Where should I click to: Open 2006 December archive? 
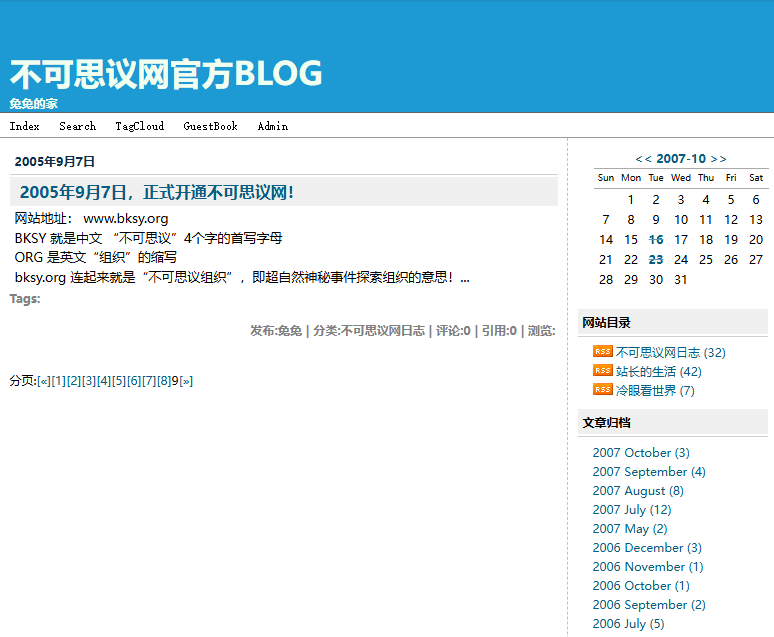[646, 548]
